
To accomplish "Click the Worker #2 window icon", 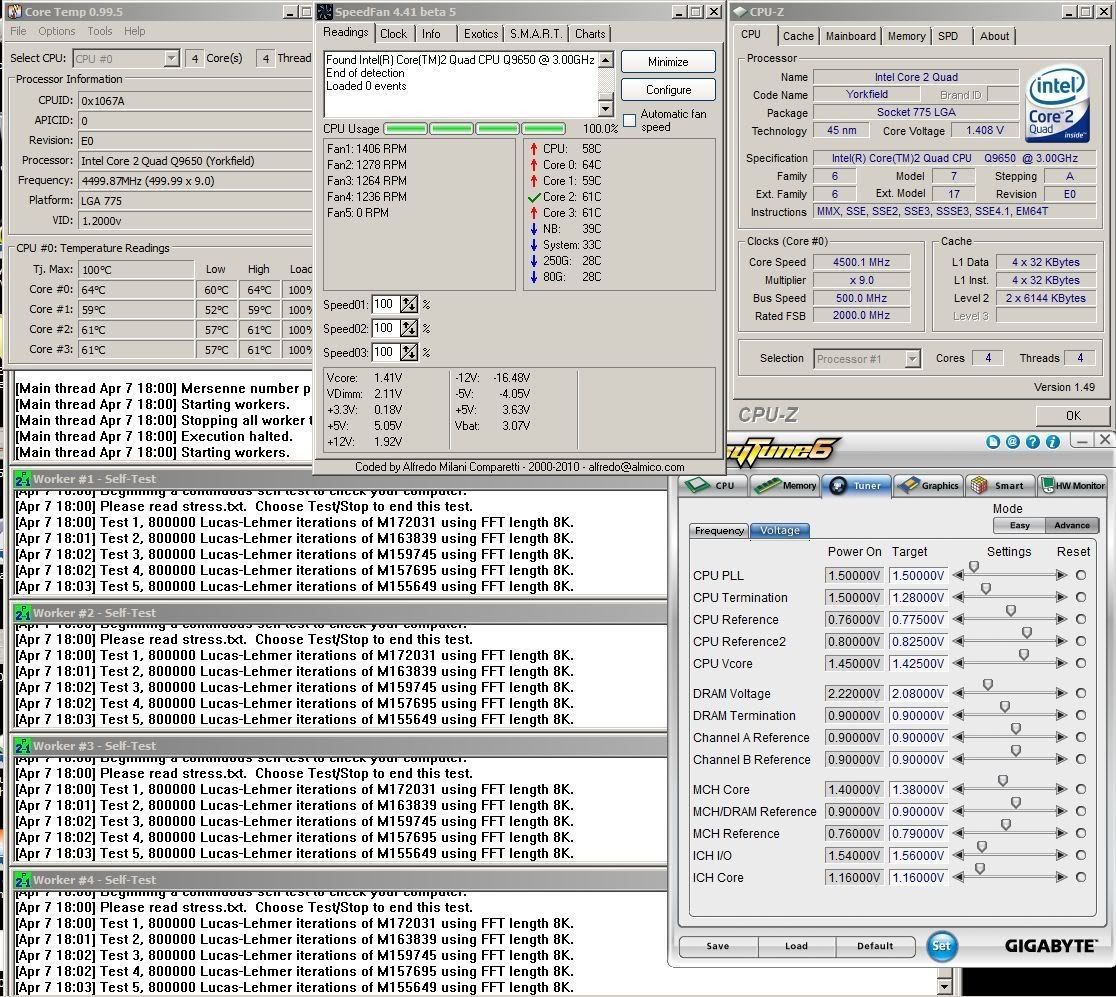I will click(23, 613).
